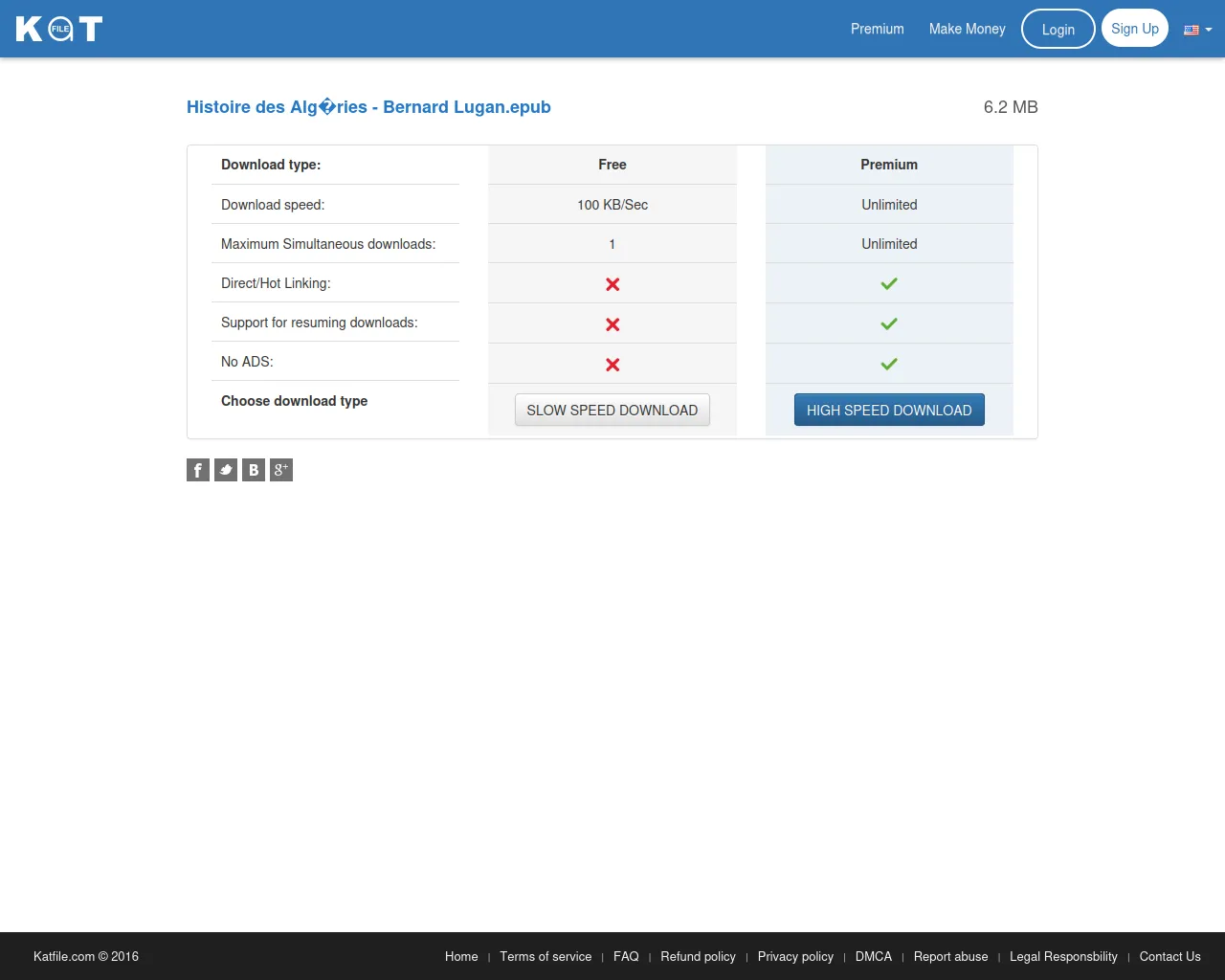This screenshot has height=980, width=1225.
Task: Click Report abuse in the footer
Action: [x=950, y=956]
